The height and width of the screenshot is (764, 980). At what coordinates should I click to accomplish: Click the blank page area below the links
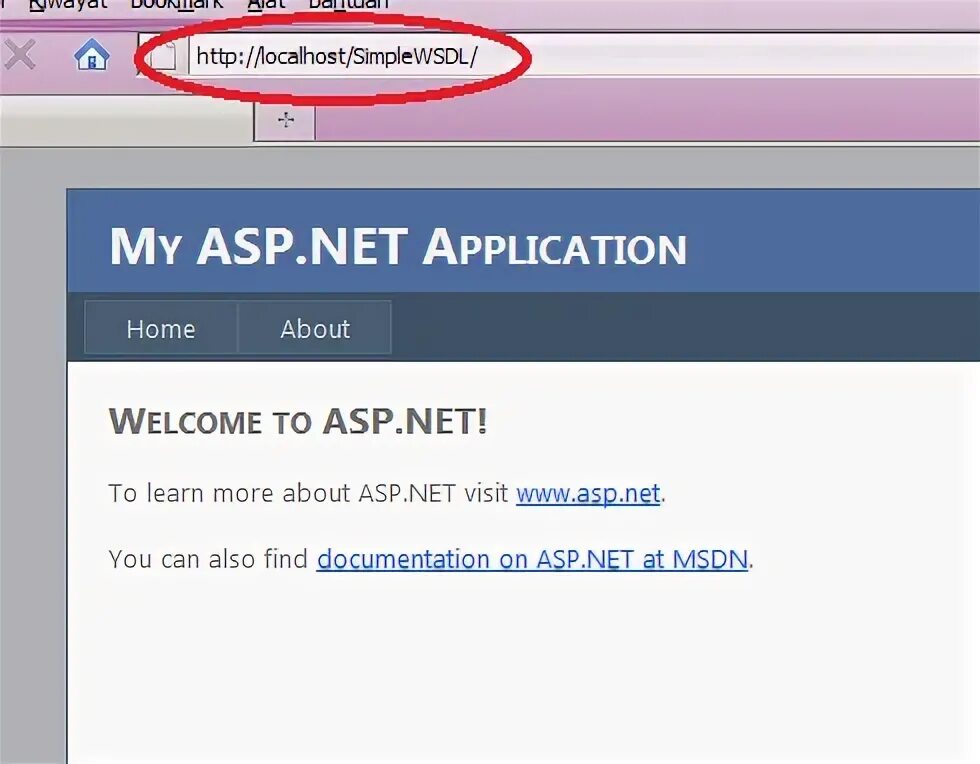click(x=500, y=660)
